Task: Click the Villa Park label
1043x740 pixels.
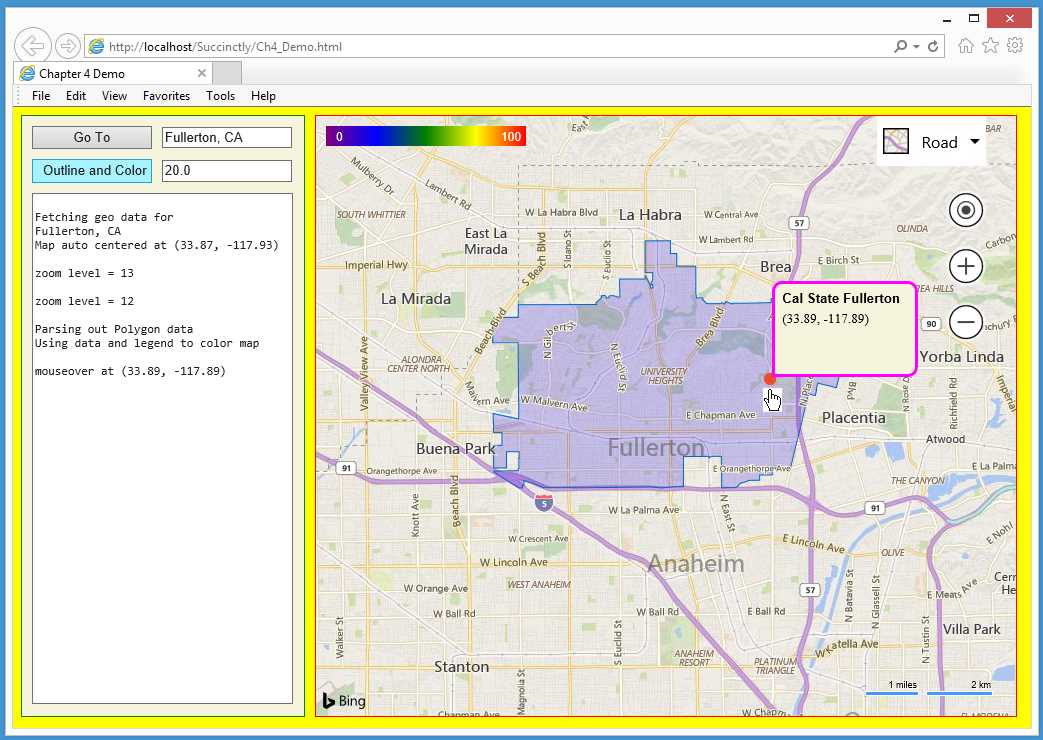Action: [x=971, y=629]
